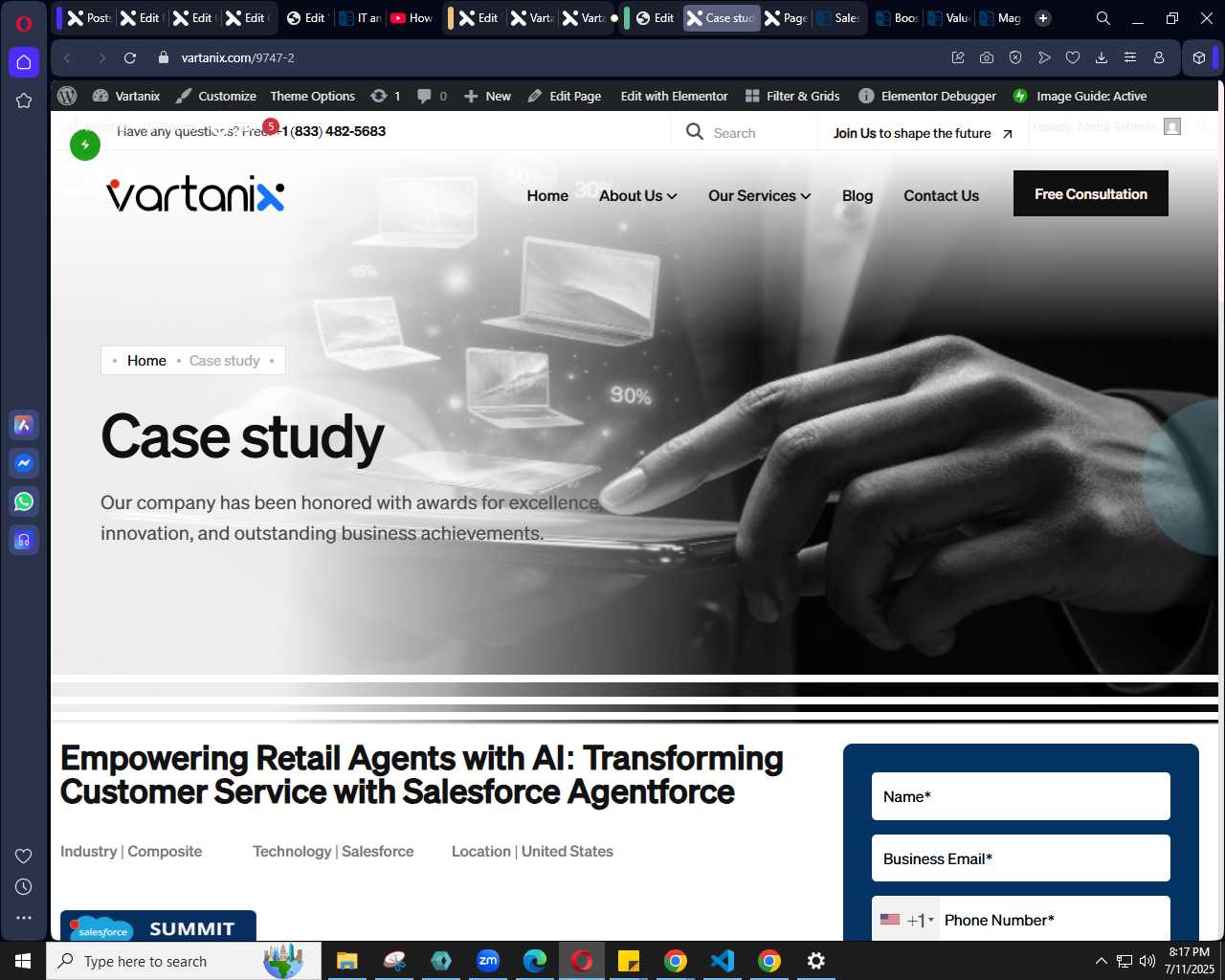Screen dimensions: 1225x980
Task: Open the downloads icon
Action: [1102, 57]
